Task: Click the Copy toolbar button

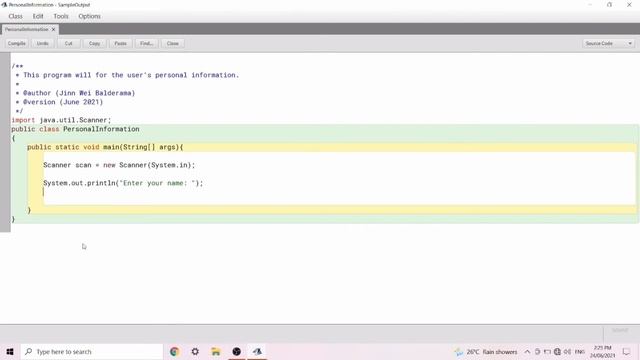Action: (95, 43)
